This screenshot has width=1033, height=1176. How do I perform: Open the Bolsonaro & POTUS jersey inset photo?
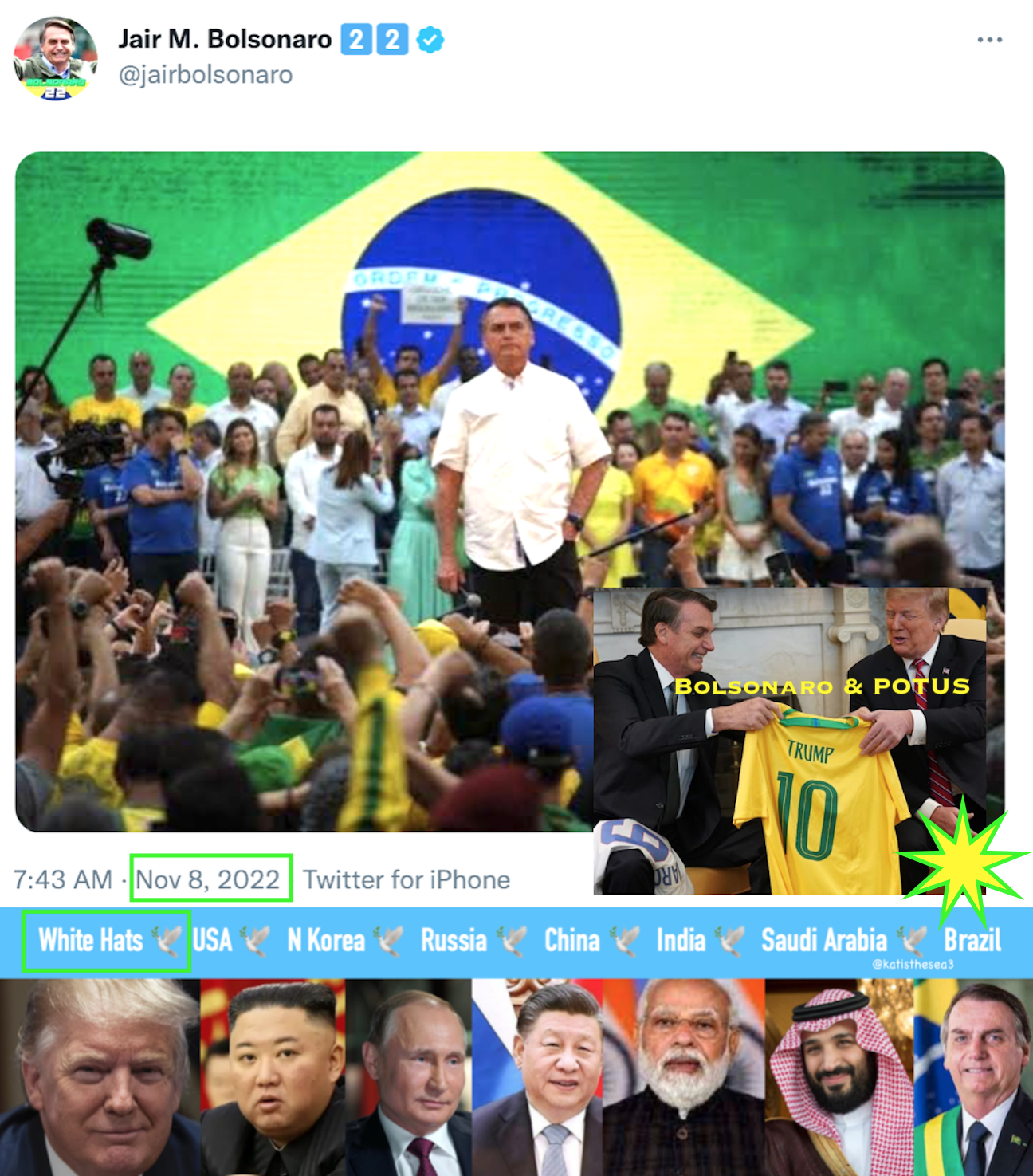click(x=790, y=741)
